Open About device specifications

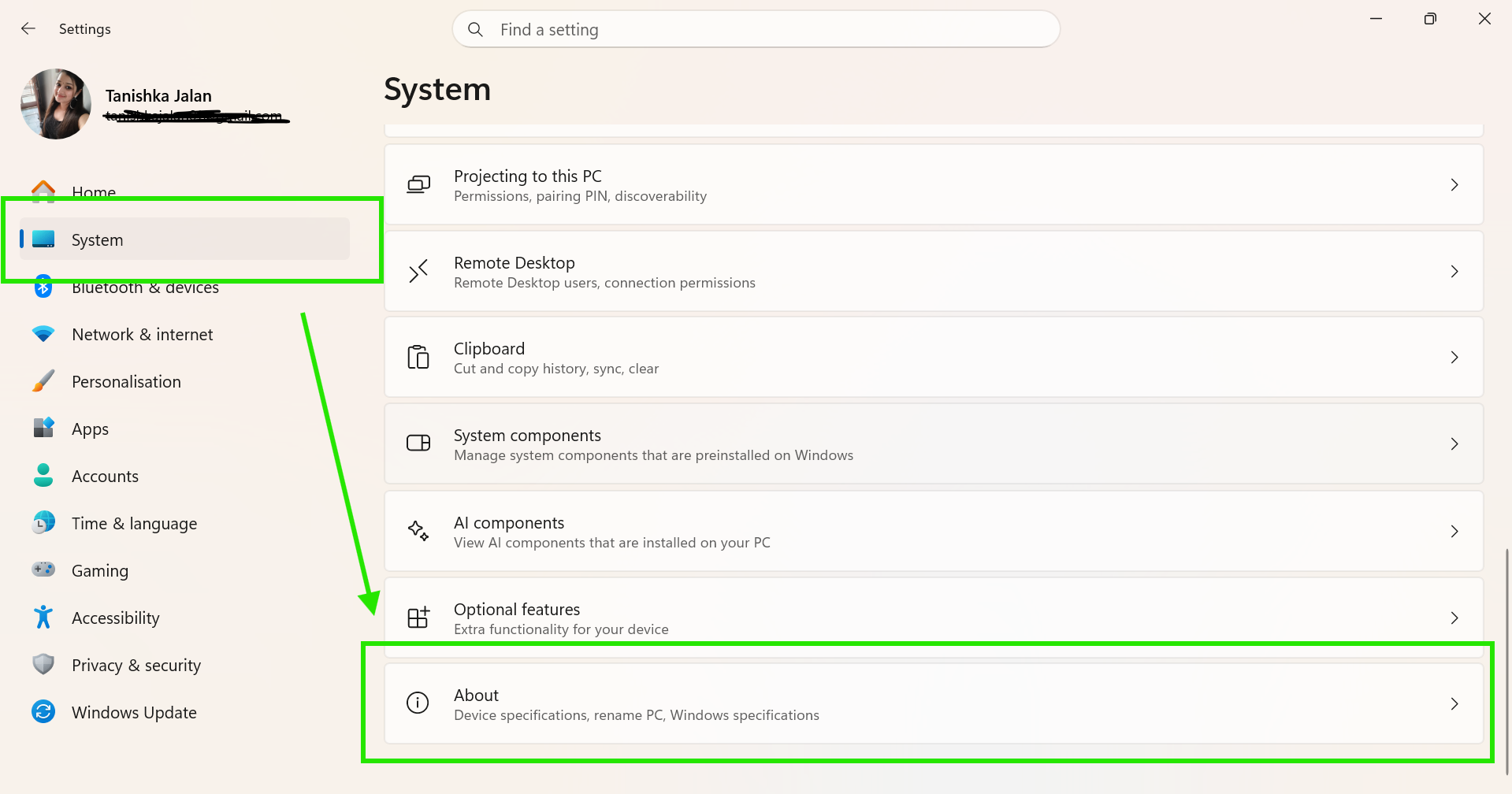point(934,703)
